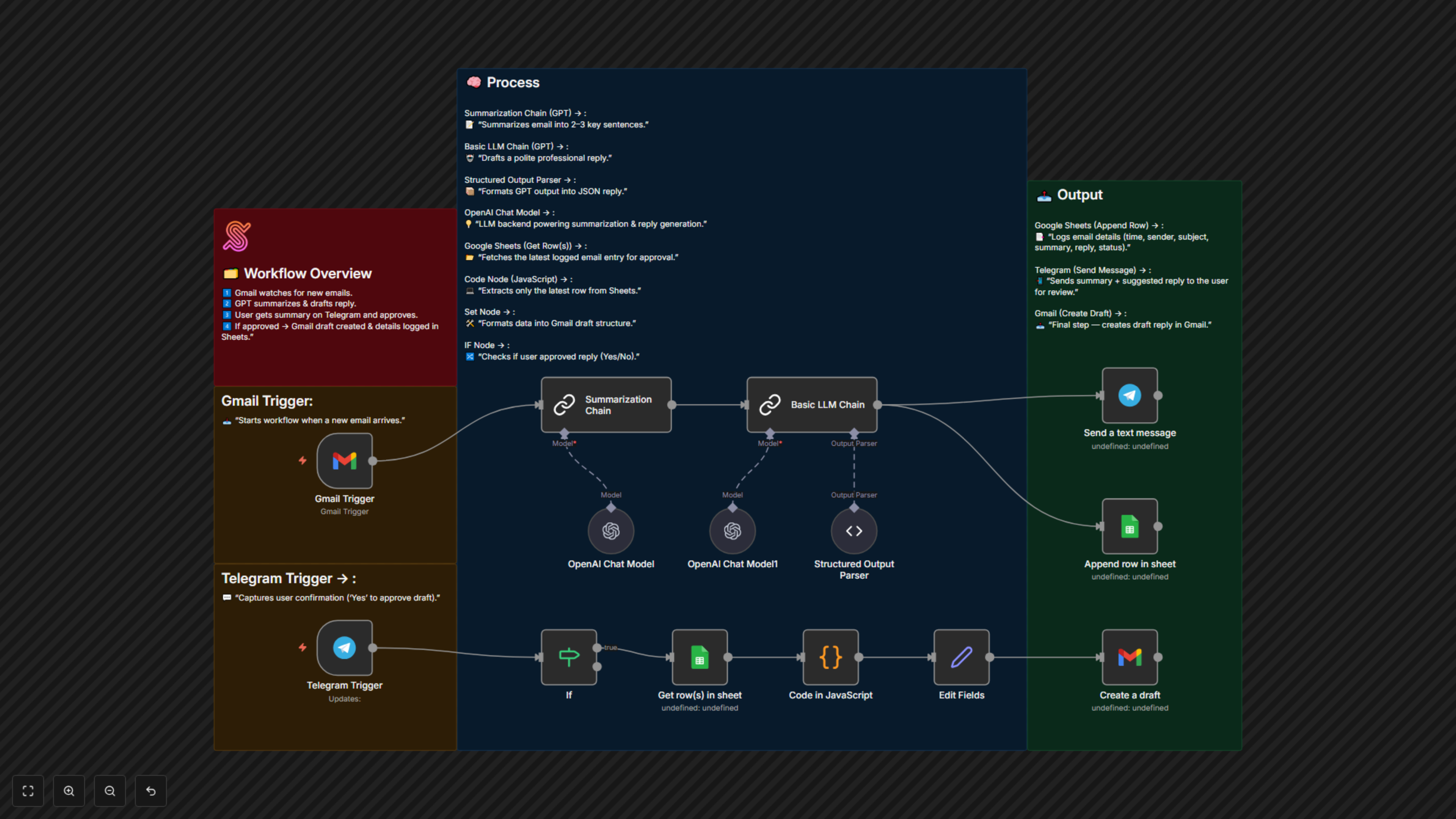Screen dimensions: 1456x819
Task: Zoom in on the workflow canvas
Action: click(69, 791)
